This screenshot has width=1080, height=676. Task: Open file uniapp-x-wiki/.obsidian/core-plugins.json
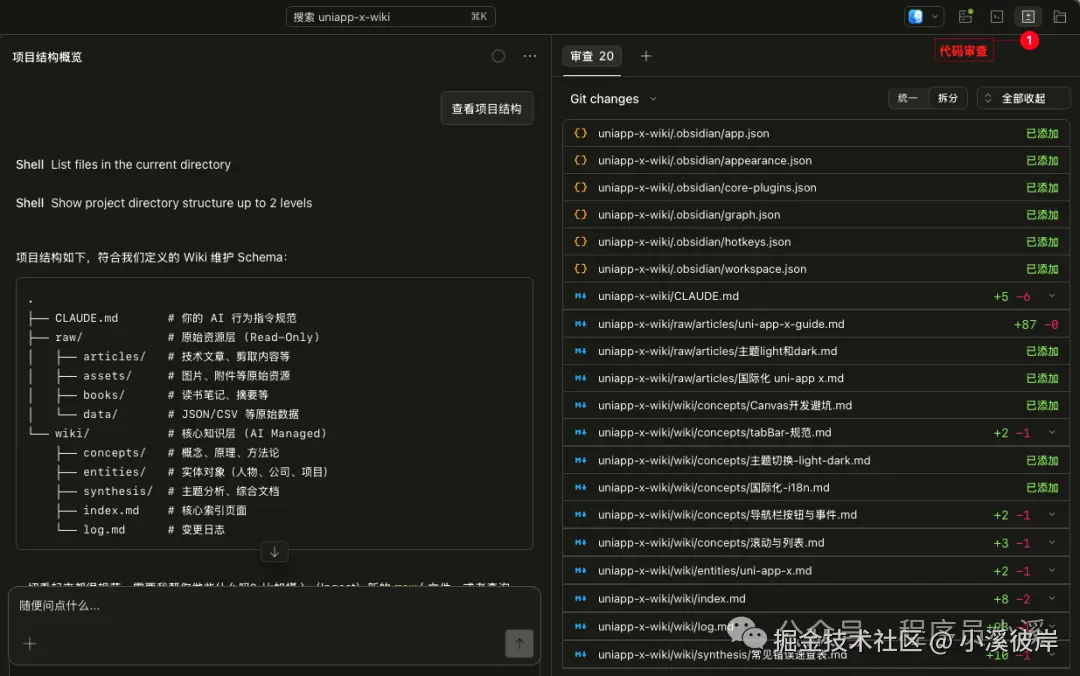pyautogui.click(x=707, y=187)
